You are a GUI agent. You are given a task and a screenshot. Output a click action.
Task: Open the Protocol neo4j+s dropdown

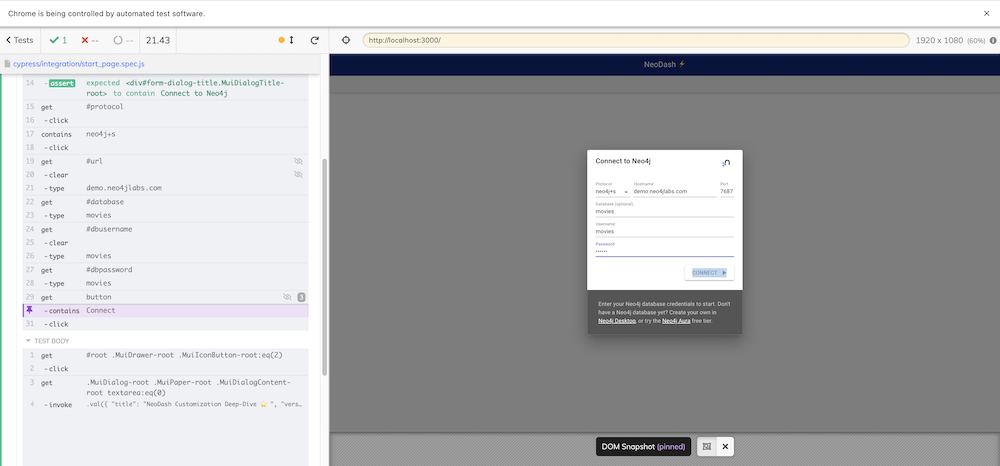(612, 191)
